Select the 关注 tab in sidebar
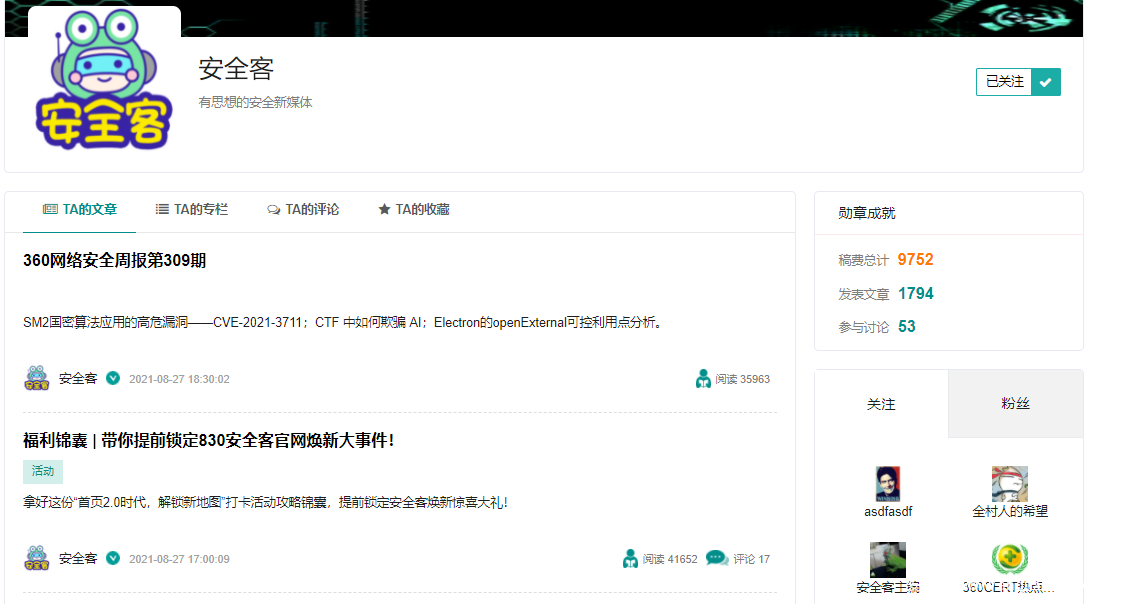1123x604 pixels. click(881, 404)
